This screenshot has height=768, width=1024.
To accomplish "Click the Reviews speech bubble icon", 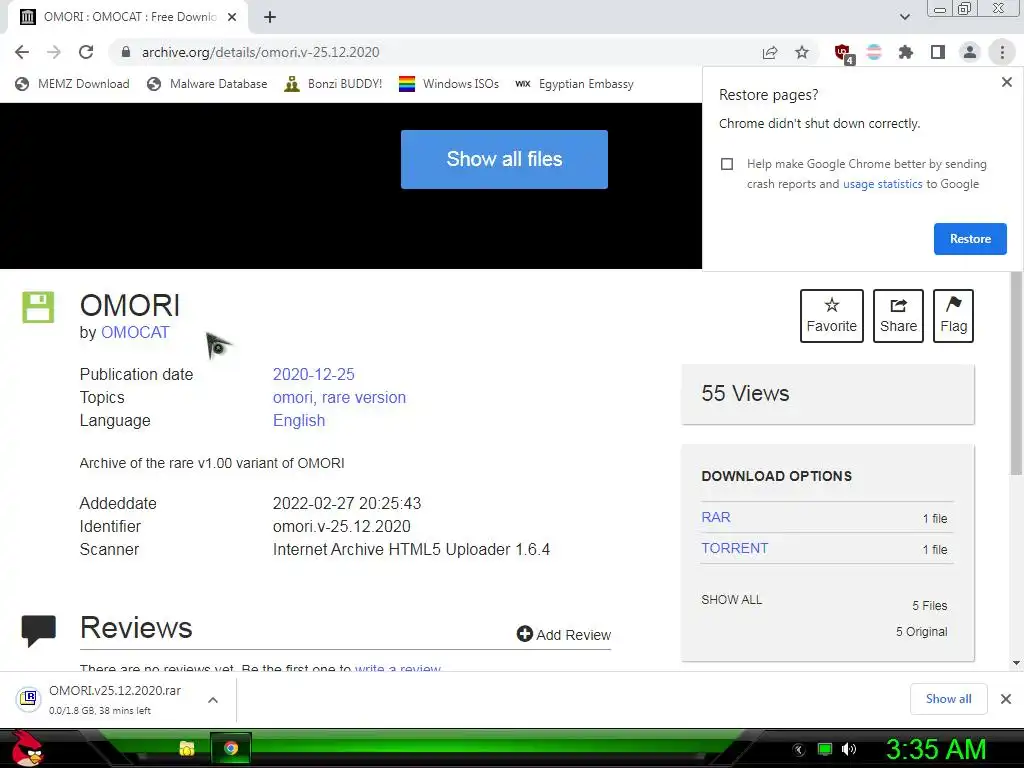I will coord(39,630).
